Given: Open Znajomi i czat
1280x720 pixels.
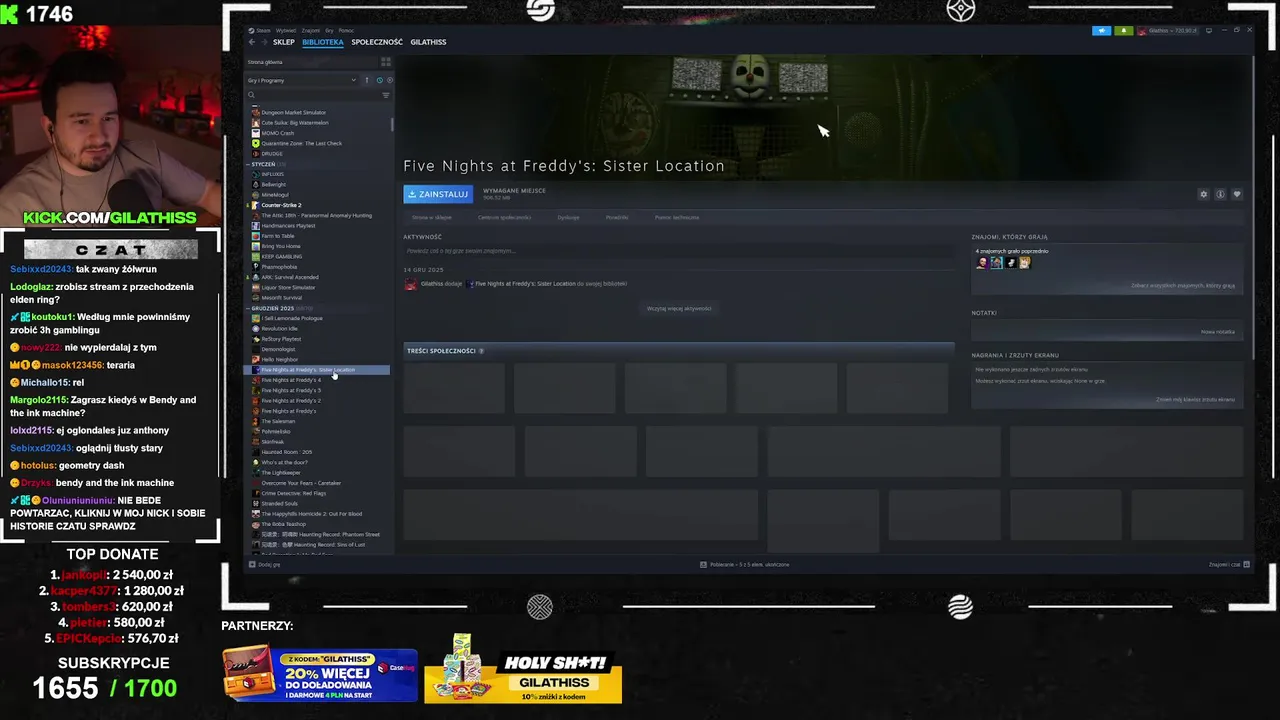Looking at the screenshot, I should pyautogui.click(x=1229, y=564).
